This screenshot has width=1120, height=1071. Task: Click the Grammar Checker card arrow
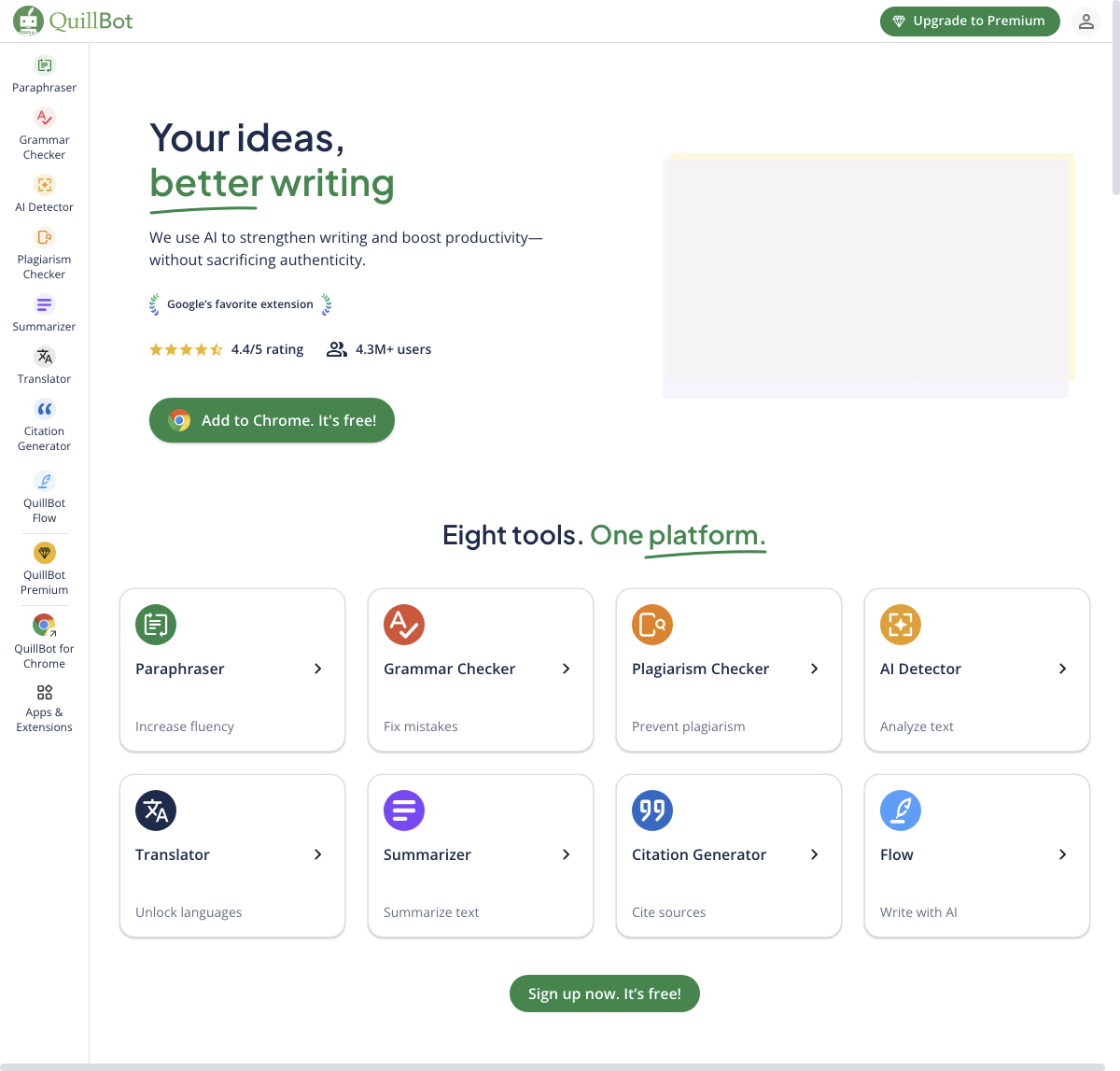[566, 669]
